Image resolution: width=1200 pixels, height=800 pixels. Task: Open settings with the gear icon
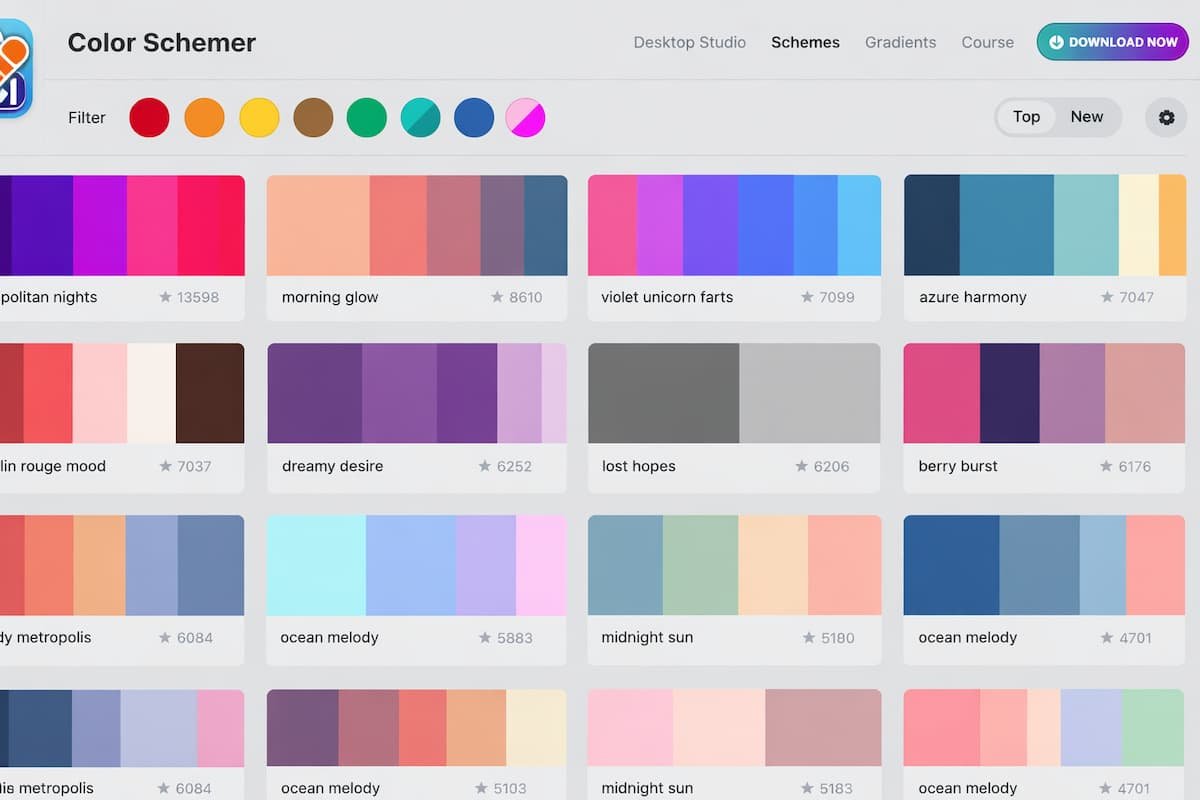(x=1166, y=117)
